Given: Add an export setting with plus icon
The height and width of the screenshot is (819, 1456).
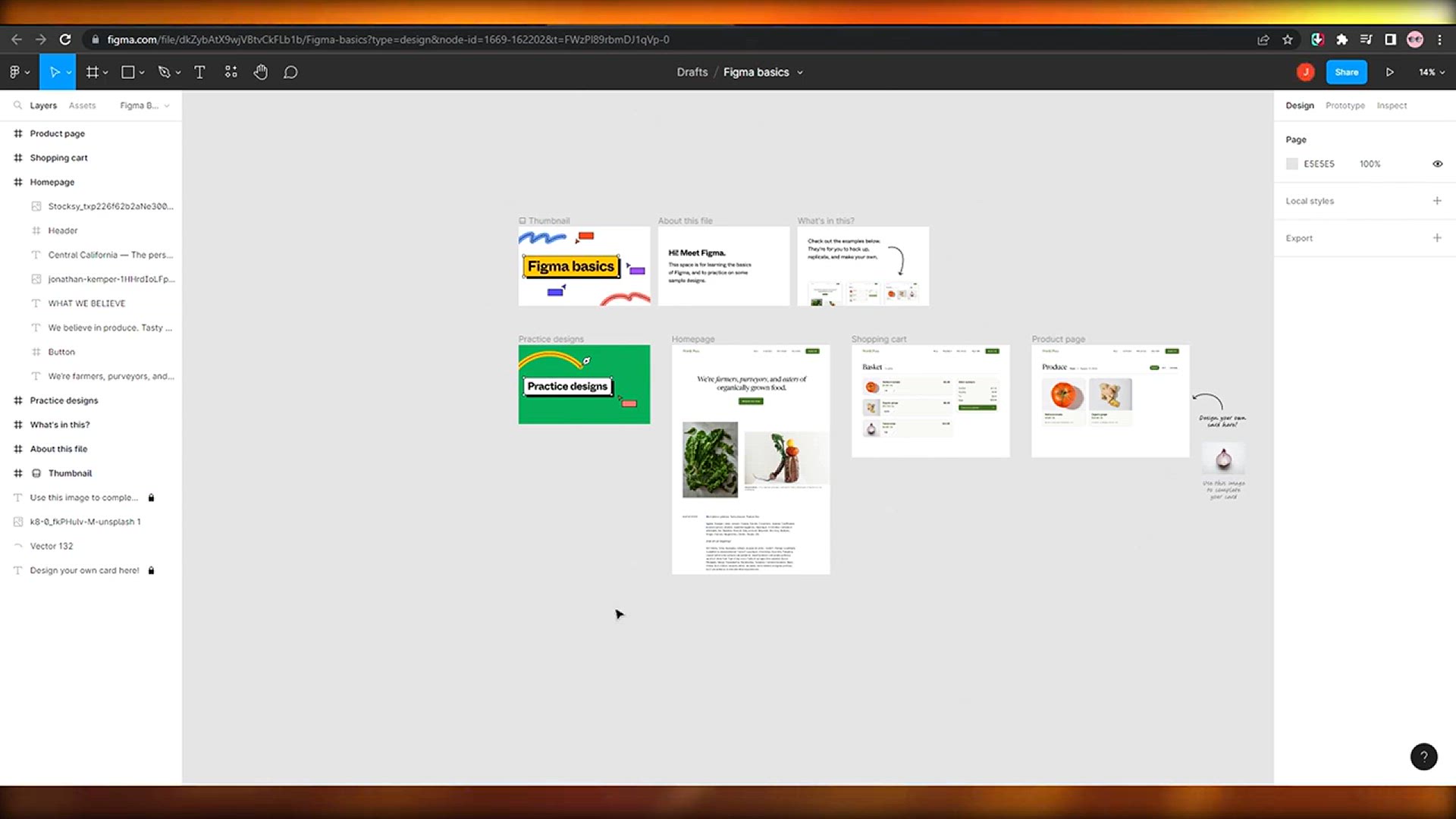Looking at the screenshot, I should 1437,238.
